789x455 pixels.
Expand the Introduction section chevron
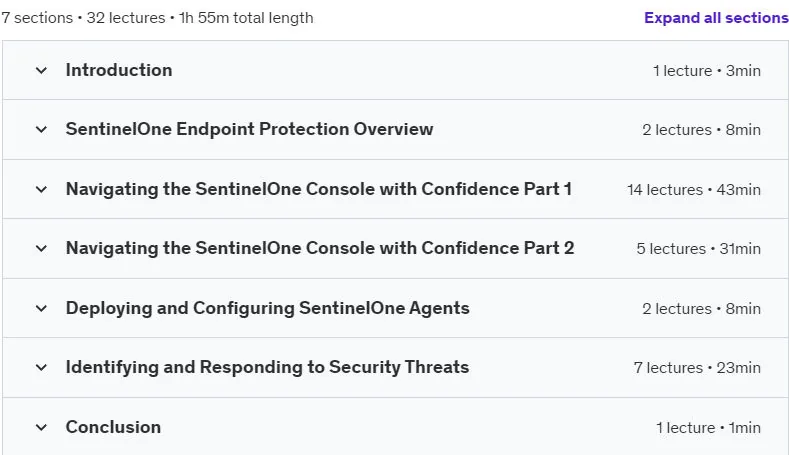[41, 70]
